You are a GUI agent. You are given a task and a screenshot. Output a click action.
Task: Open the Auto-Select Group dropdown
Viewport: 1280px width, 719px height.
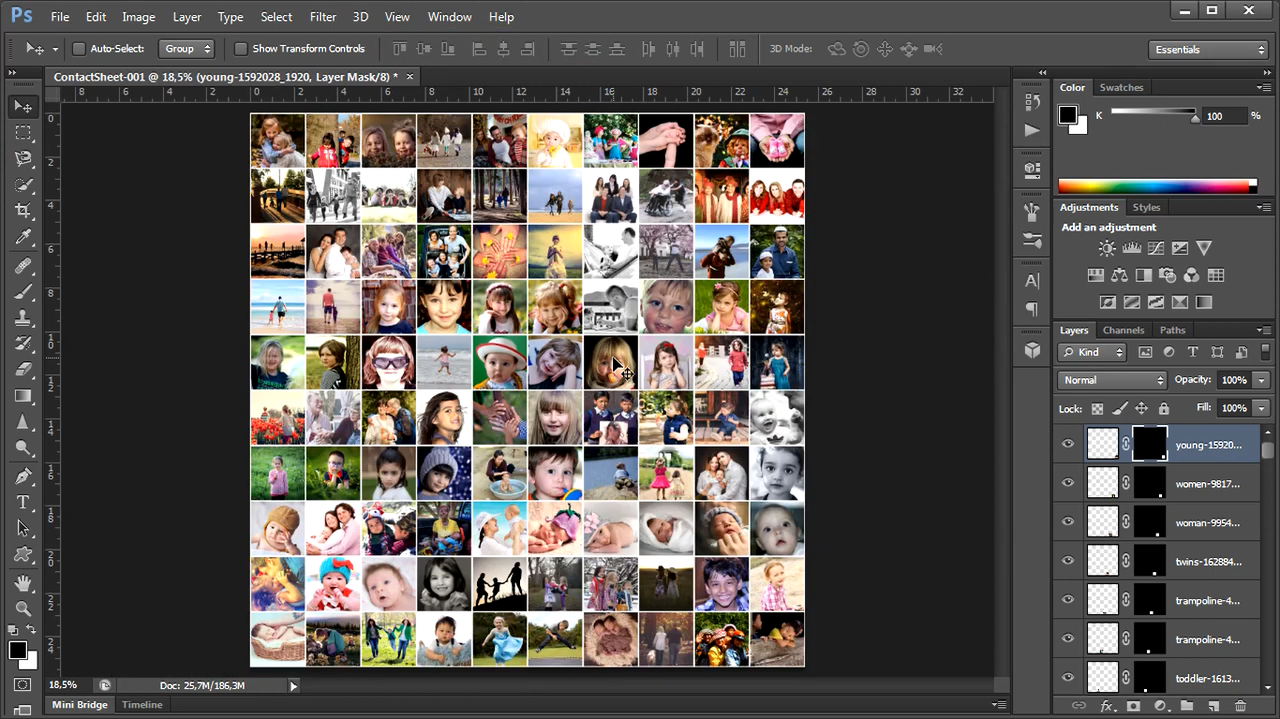click(x=186, y=48)
